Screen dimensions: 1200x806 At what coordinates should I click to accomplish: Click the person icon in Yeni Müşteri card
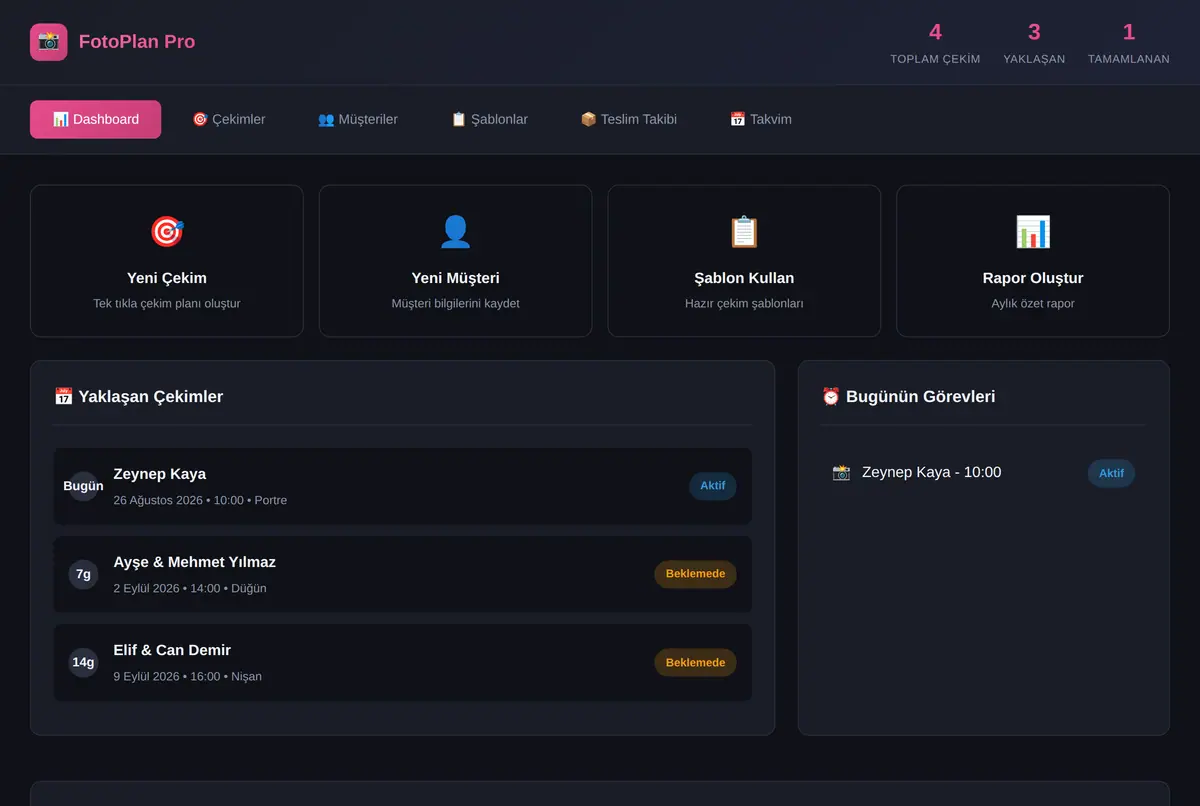click(456, 232)
